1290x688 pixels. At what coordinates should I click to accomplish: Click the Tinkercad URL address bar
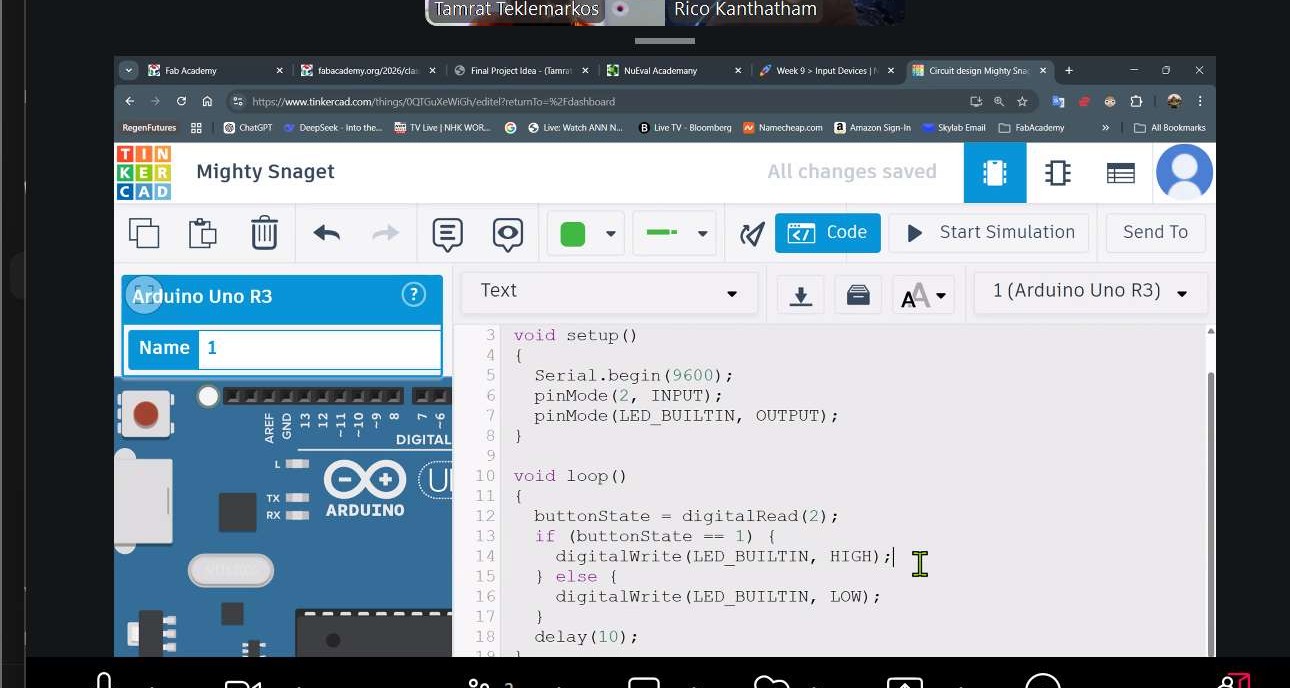600,101
